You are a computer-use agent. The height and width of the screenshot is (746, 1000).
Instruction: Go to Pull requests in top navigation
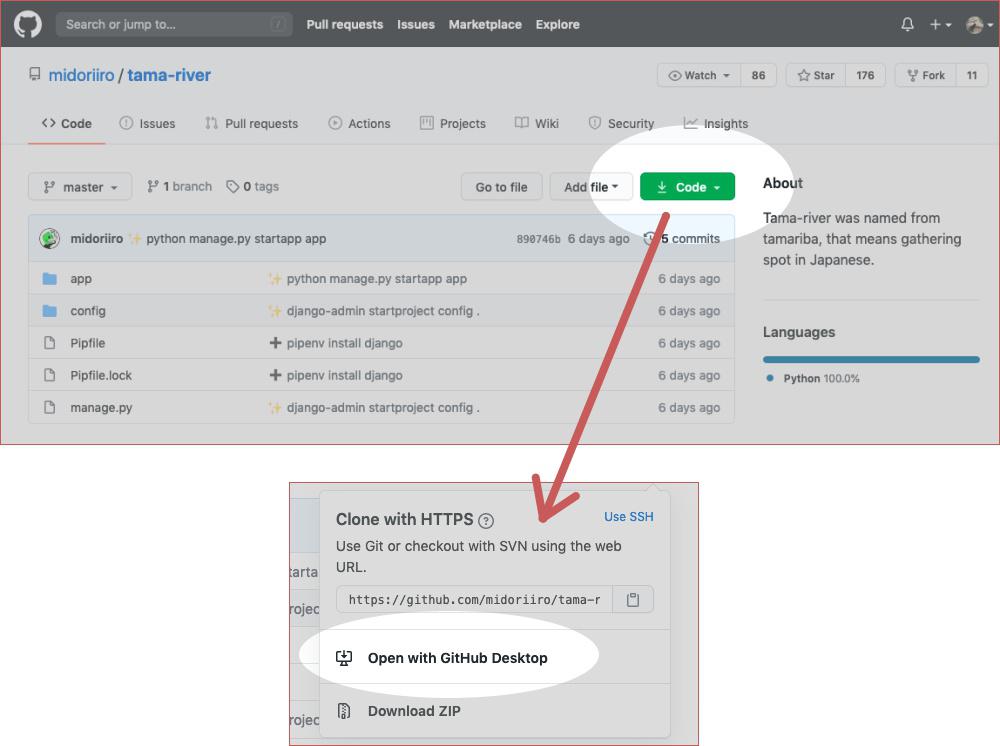tap(344, 24)
